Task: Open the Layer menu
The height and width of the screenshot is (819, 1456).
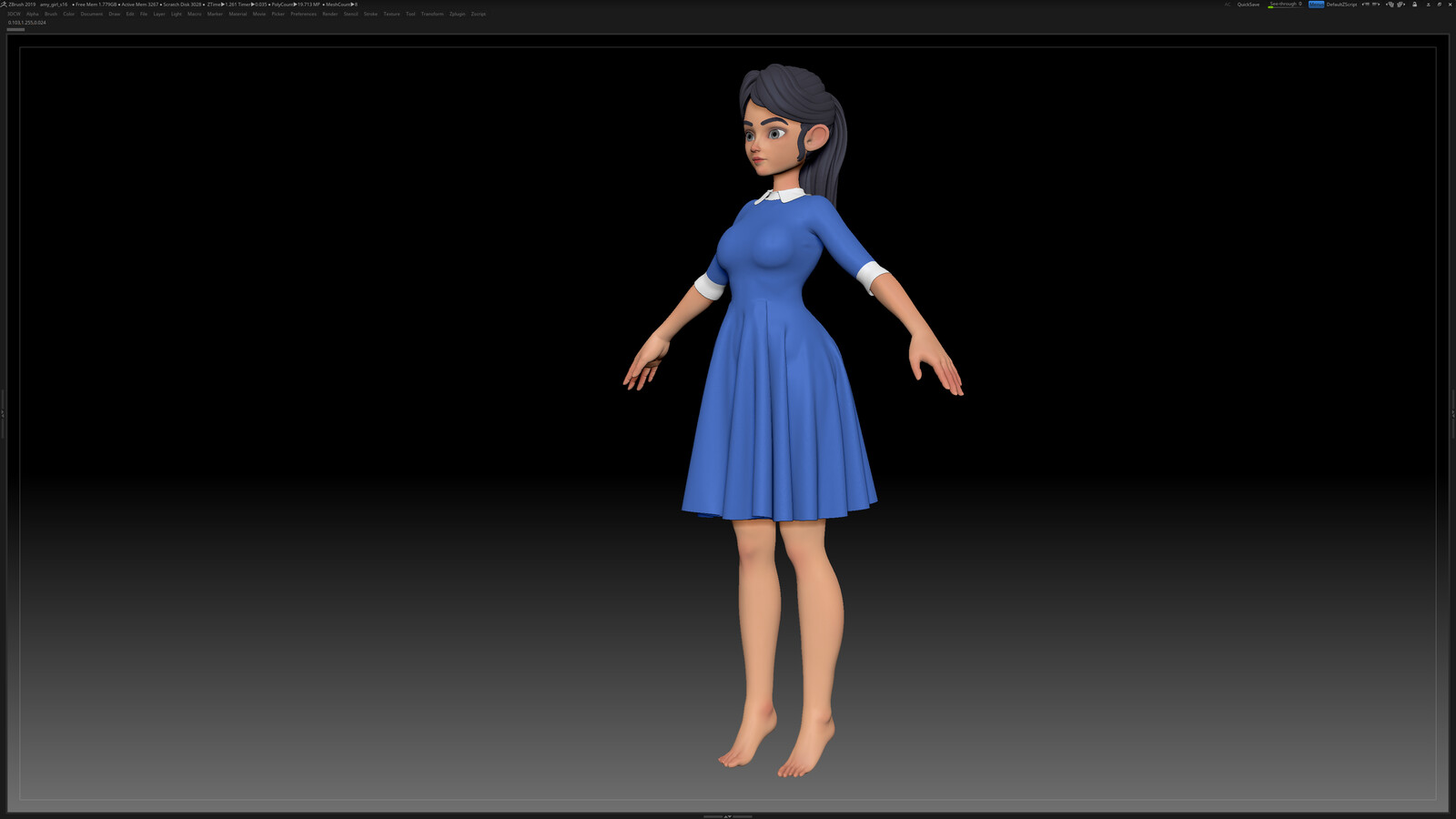Action: tap(159, 14)
